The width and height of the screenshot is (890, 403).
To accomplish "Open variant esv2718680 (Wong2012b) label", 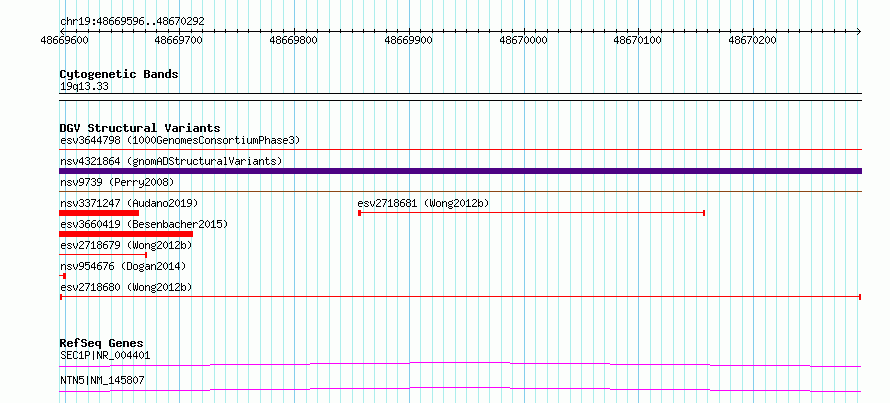I will point(126,287).
